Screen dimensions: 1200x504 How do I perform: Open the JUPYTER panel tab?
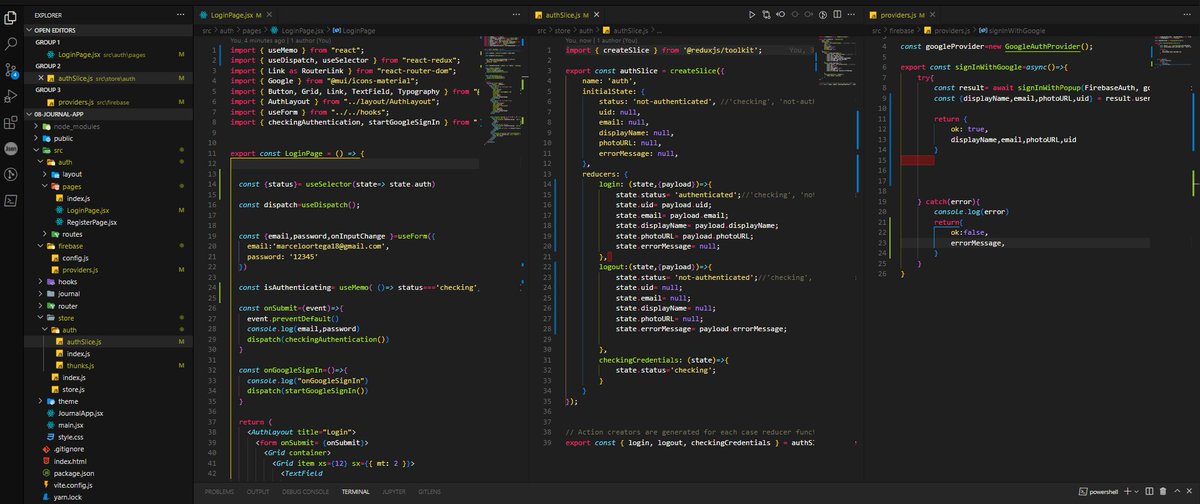tap(394, 492)
